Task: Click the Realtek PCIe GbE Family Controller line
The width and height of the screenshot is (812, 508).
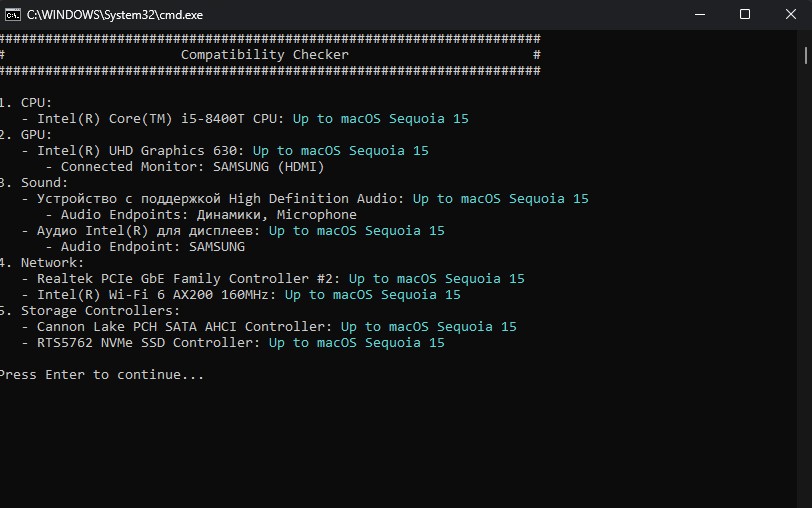Action: pos(186,279)
